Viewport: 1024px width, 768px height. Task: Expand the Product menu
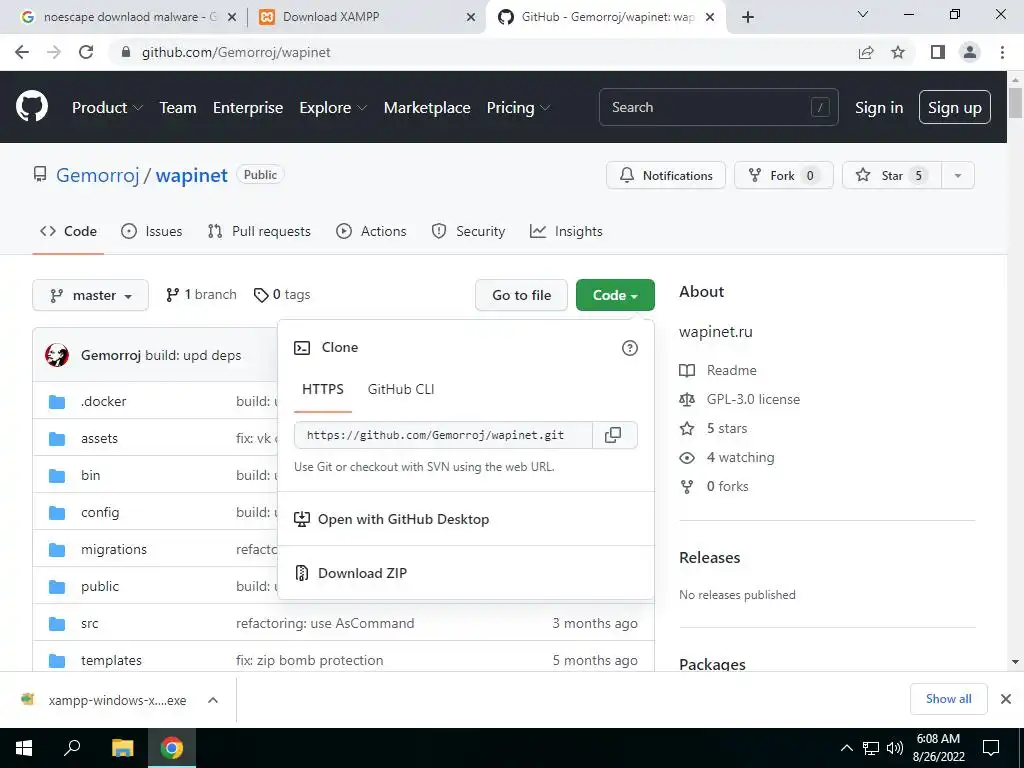[107, 108]
